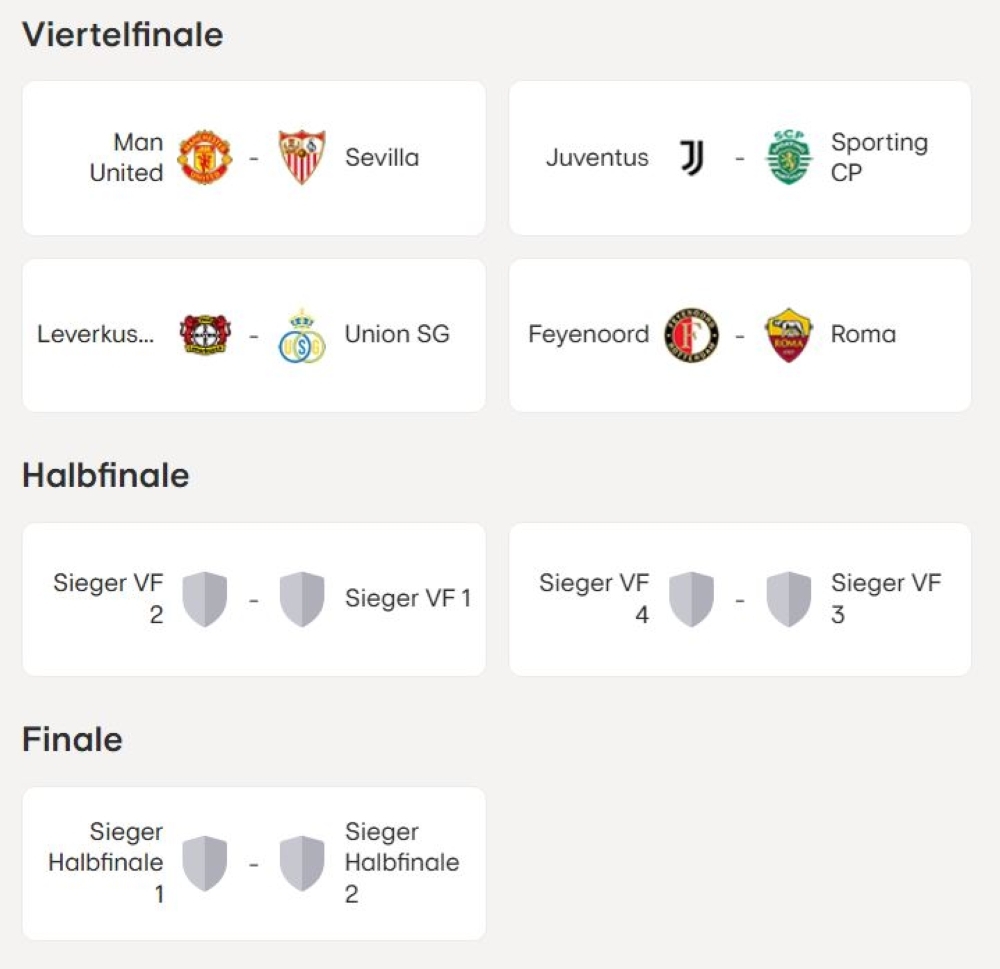Click the Union SG crest
Viewport: 1000px width, 969px height.
(x=302, y=336)
